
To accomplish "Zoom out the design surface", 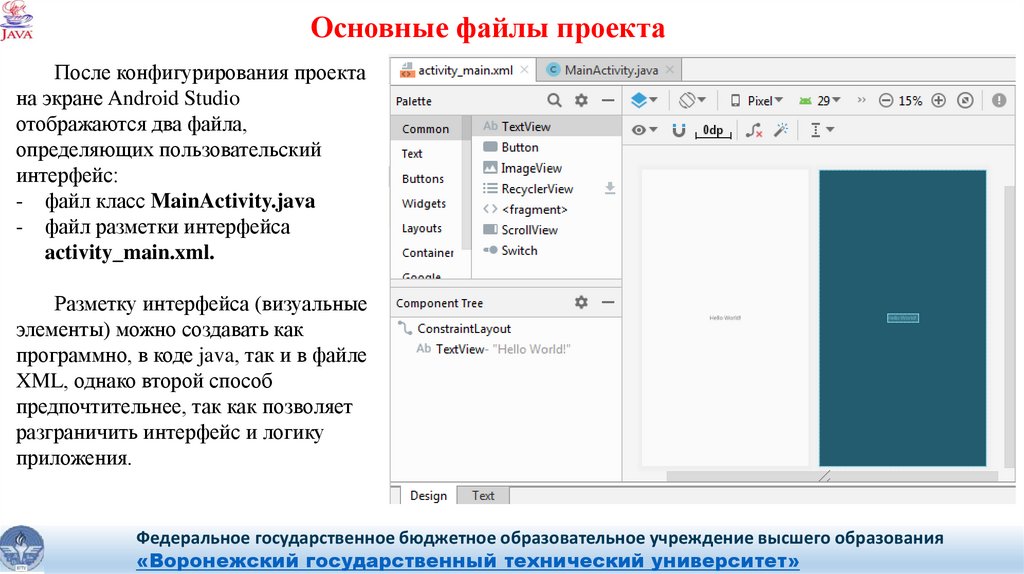I will point(886,101).
